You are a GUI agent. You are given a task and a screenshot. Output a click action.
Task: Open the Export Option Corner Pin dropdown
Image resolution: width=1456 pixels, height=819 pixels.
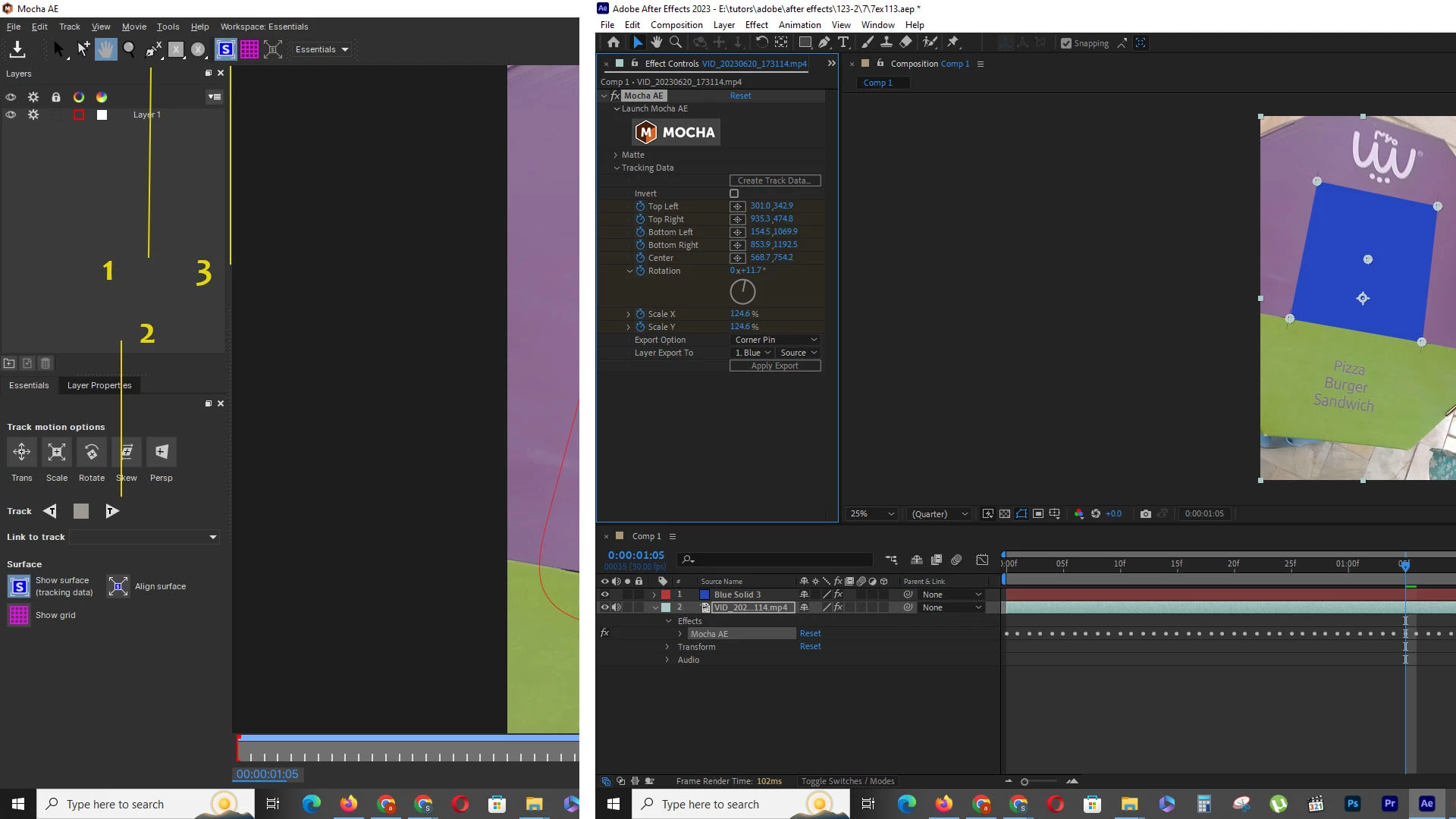(x=776, y=340)
